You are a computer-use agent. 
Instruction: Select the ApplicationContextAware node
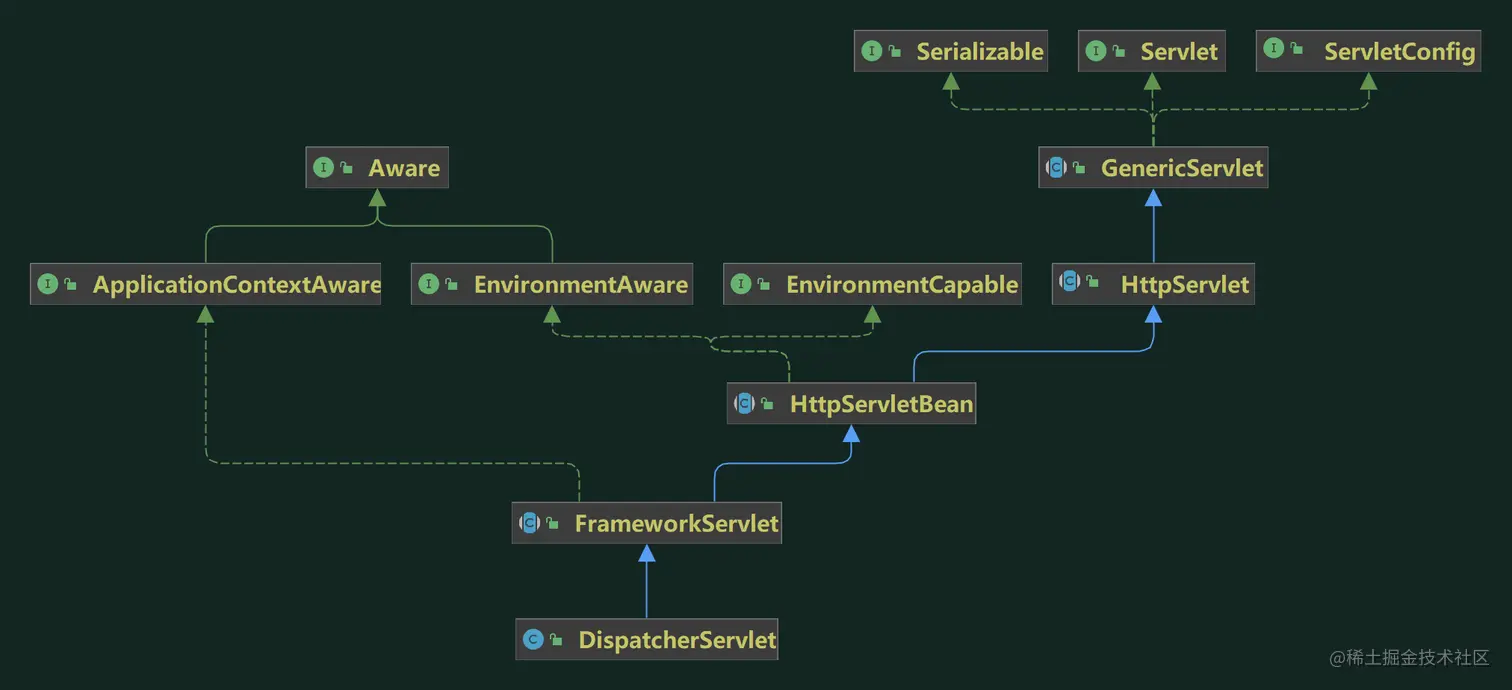click(205, 284)
